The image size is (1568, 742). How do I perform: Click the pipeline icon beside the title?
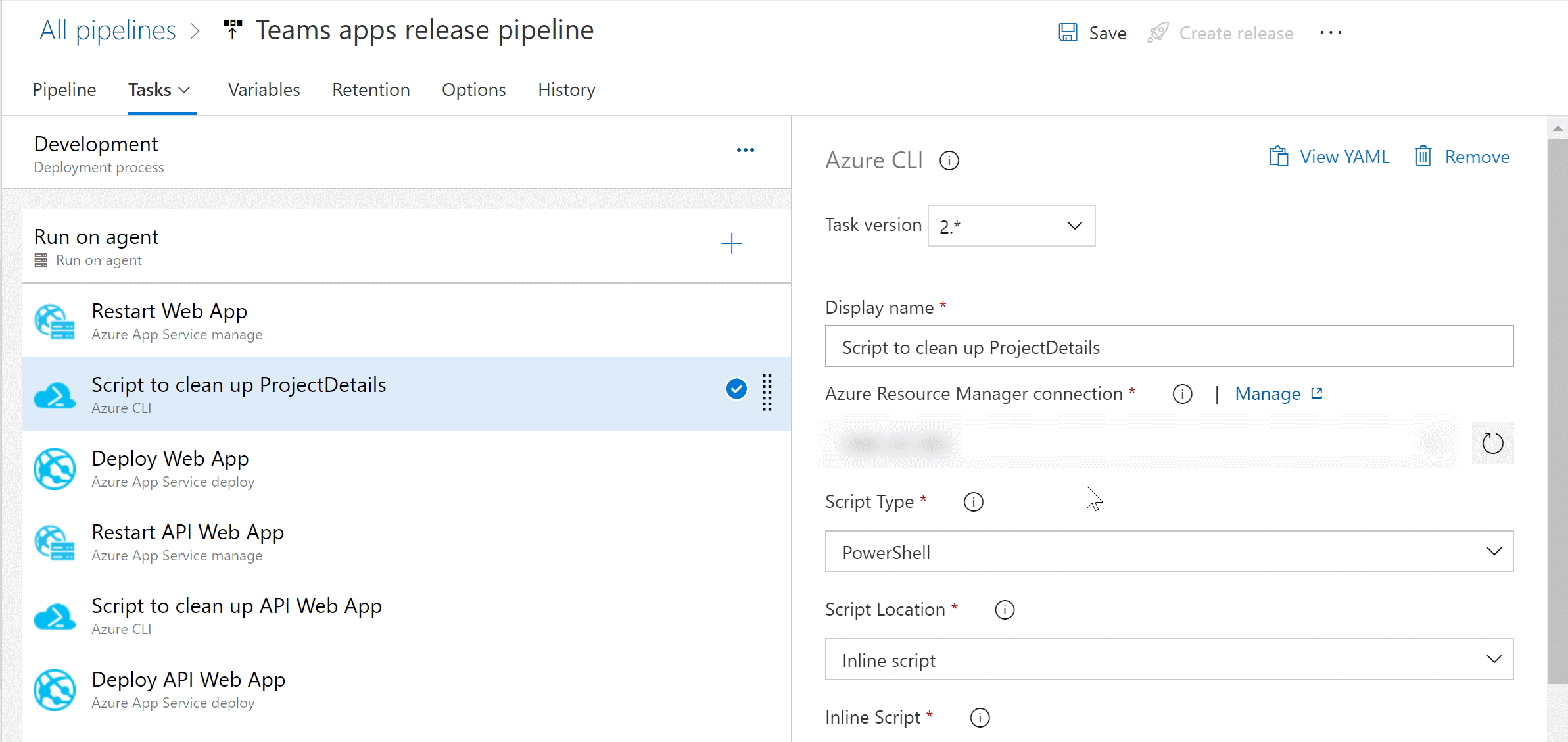[232, 30]
